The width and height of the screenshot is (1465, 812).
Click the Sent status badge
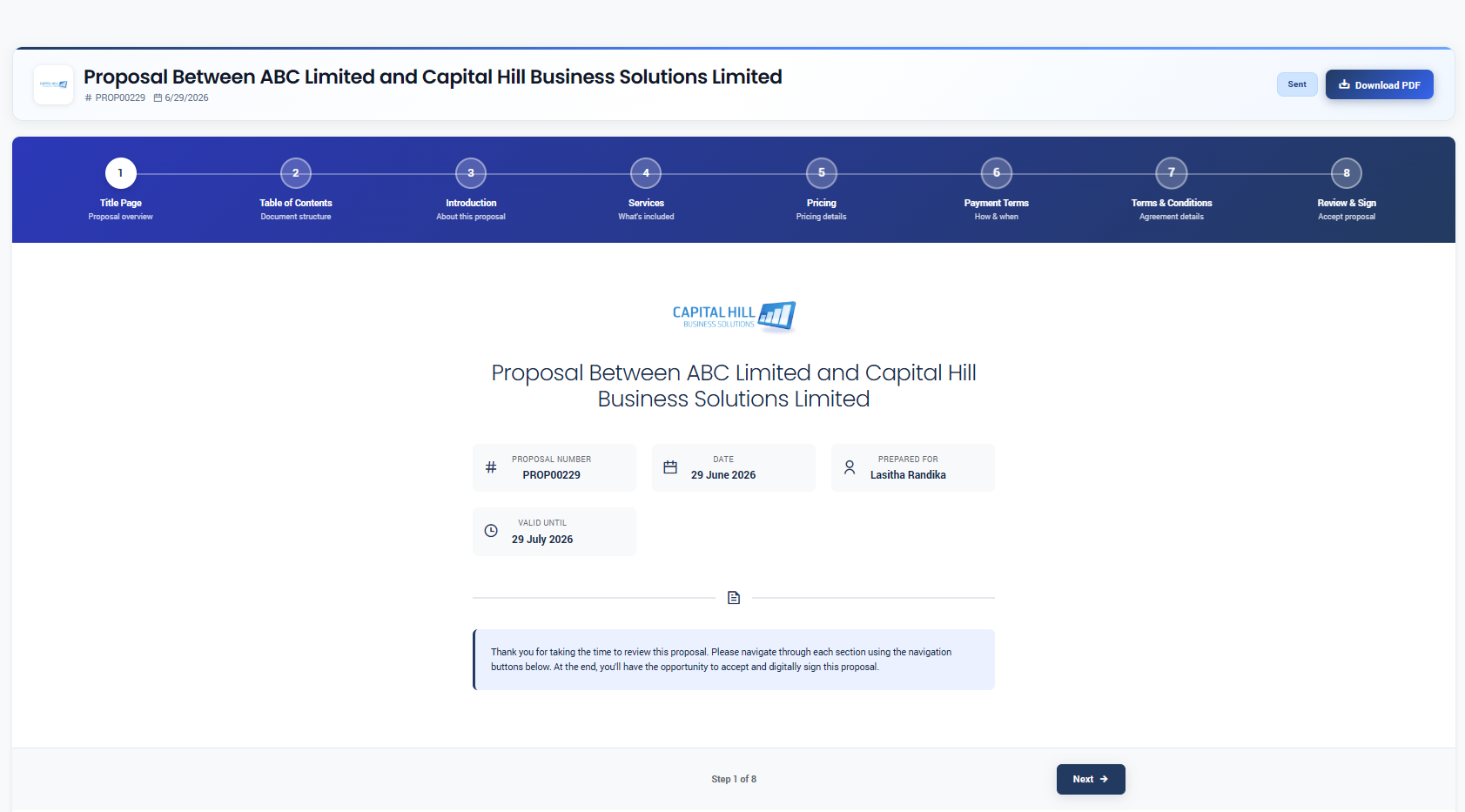pos(1297,84)
